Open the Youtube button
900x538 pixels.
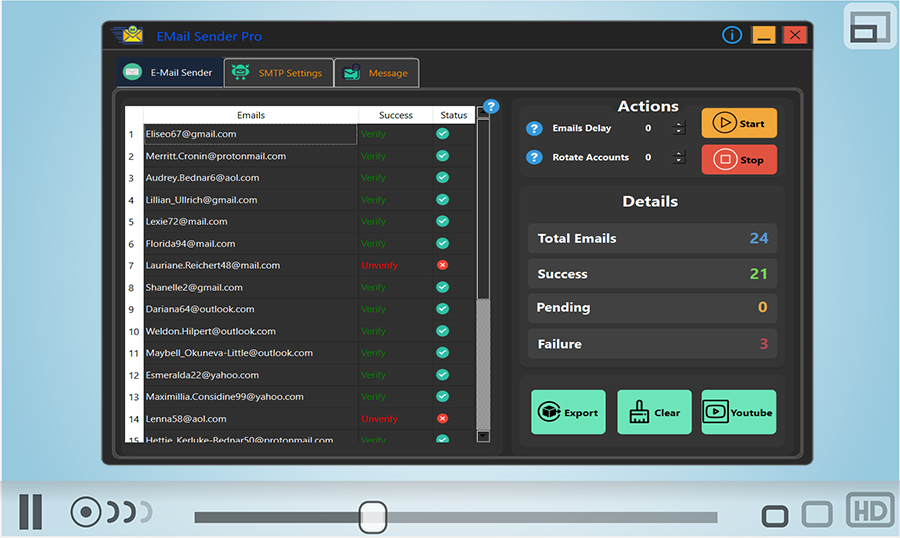[x=739, y=412]
